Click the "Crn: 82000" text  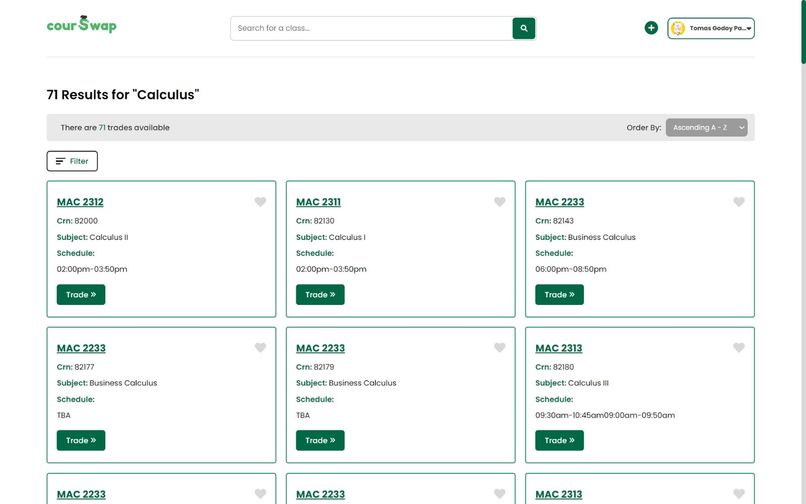click(77, 221)
